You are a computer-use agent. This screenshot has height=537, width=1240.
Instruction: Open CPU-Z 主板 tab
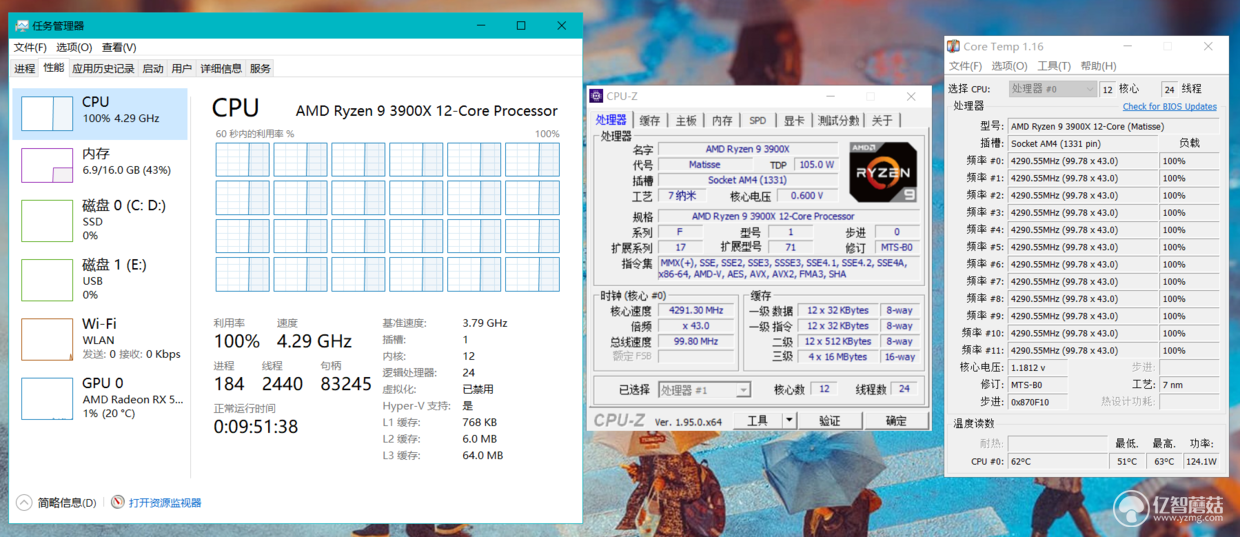(x=686, y=120)
